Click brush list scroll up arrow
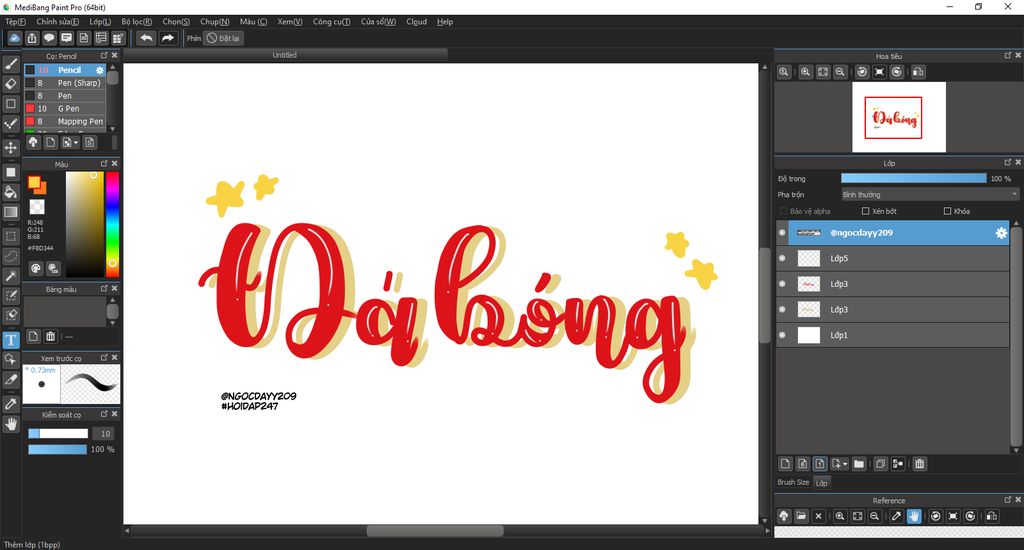 (x=112, y=67)
